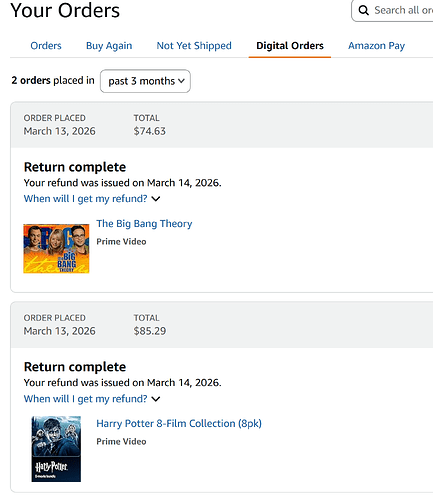This screenshot has height=499, width=433.
Task: Open The Big Bang Theory title link
Action: 144,224
